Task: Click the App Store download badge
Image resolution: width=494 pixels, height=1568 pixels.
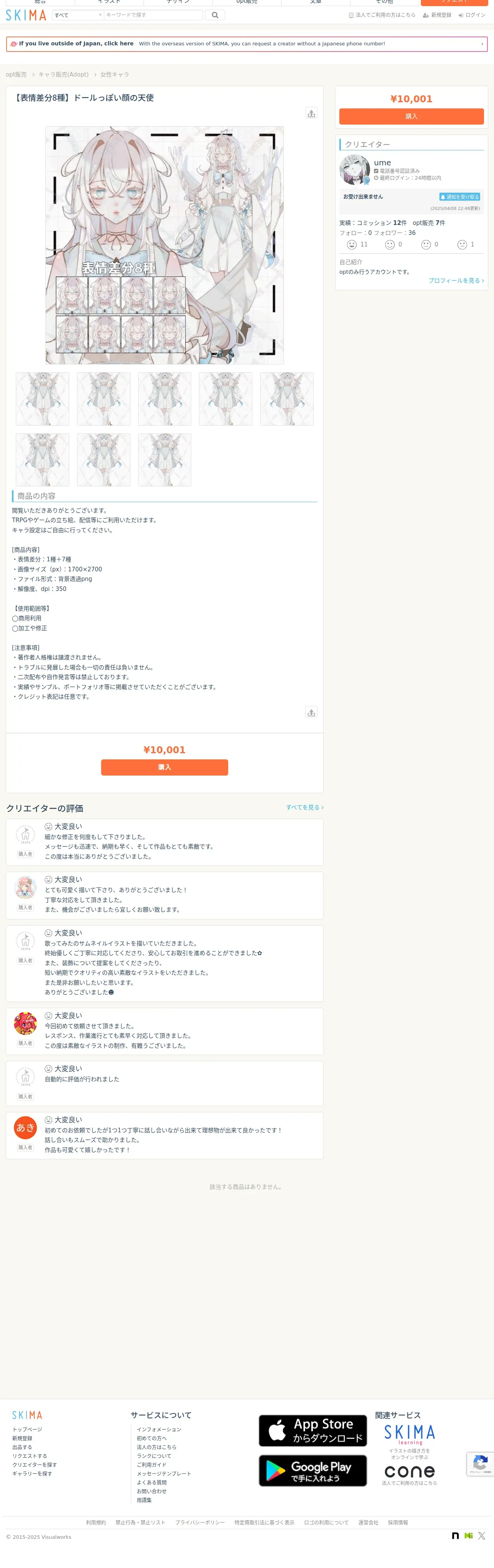Action: pos(312,1430)
